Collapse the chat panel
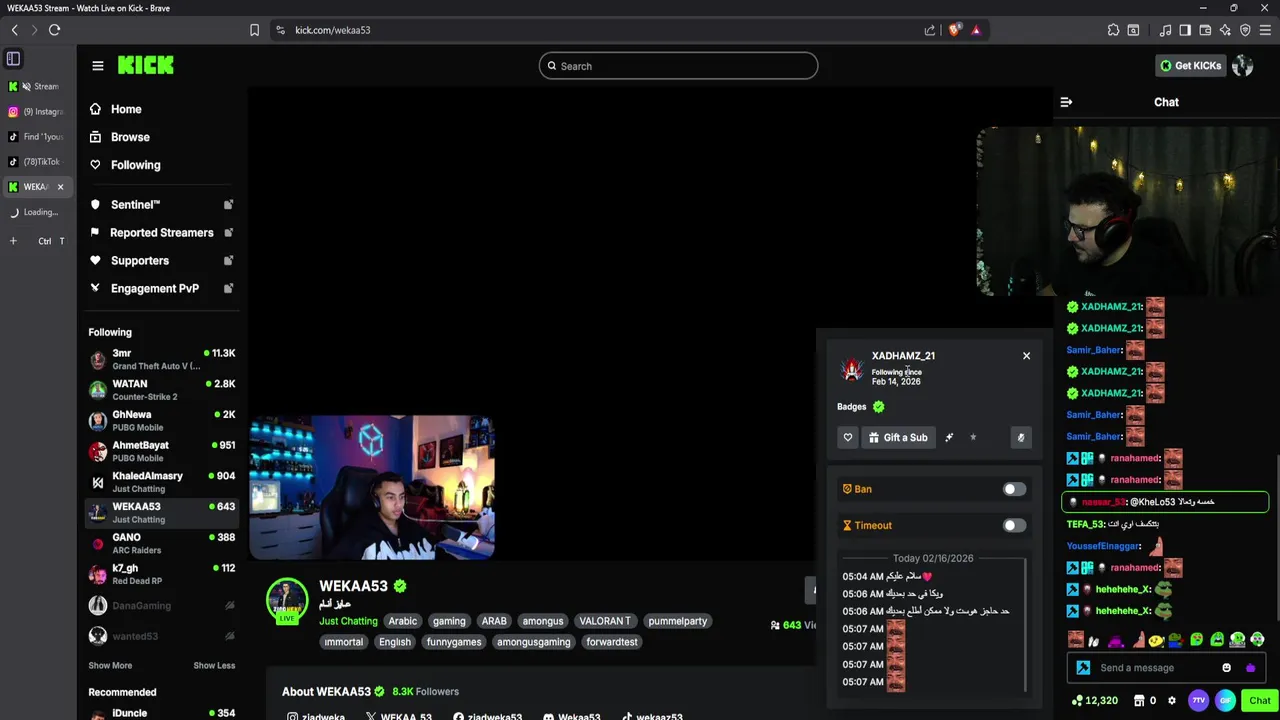Viewport: 1280px width, 720px height. click(x=1066, y=102)
